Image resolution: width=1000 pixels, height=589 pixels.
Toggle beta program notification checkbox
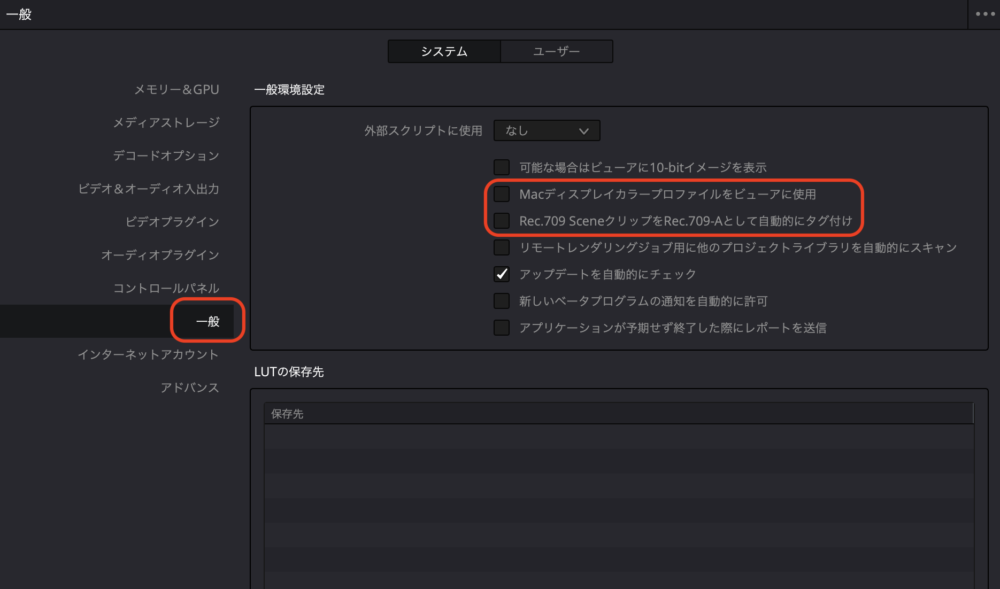coord(502,301)
